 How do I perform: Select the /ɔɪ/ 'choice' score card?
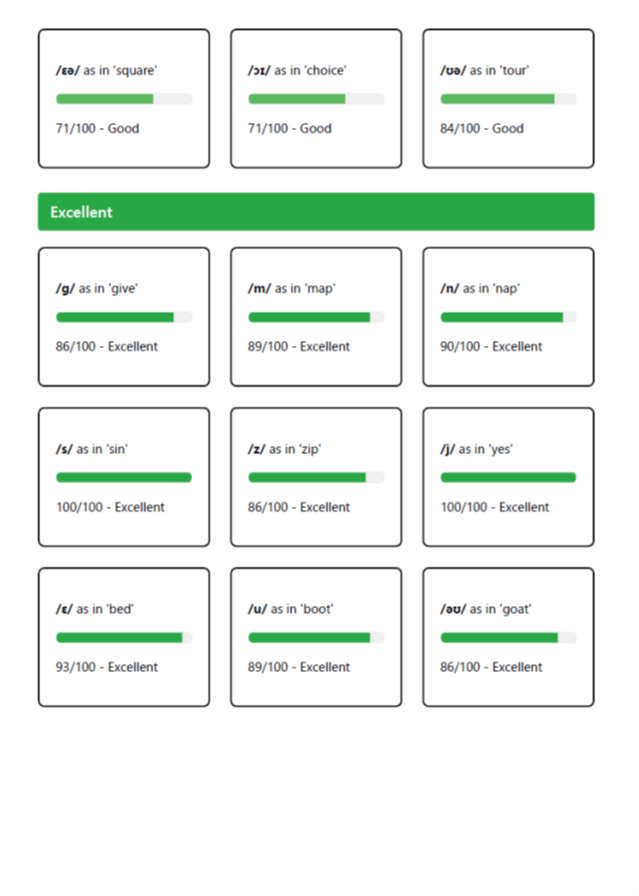click(316, 98)
